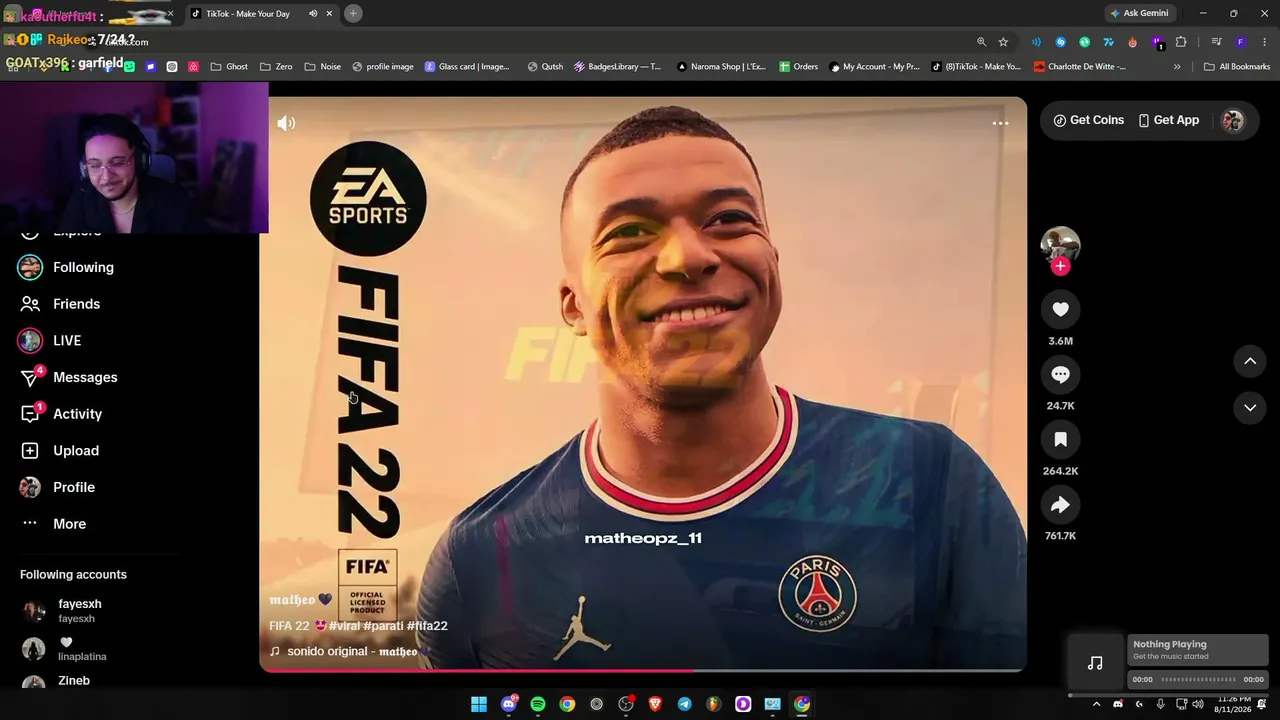Image resolution: width=1280 pixels, height=720 pixels.
Task: Open the Chrome three-dot menu
Action: tap(1263, 42)
